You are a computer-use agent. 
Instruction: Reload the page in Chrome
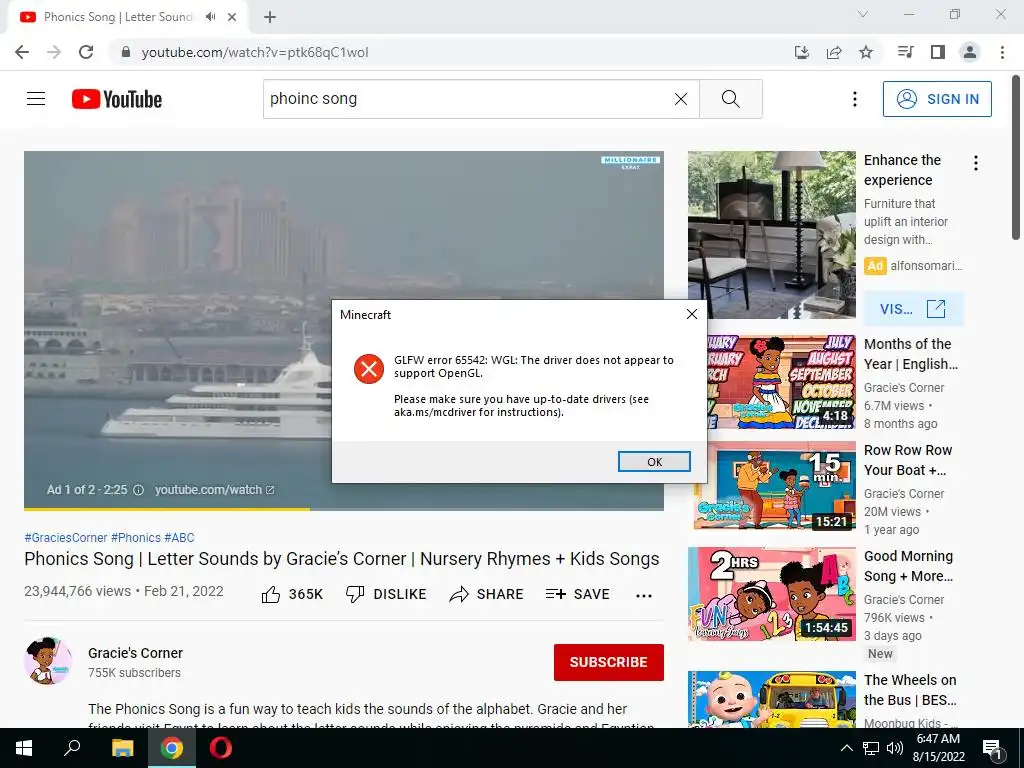pyautogui.click(x=86, y=52)
